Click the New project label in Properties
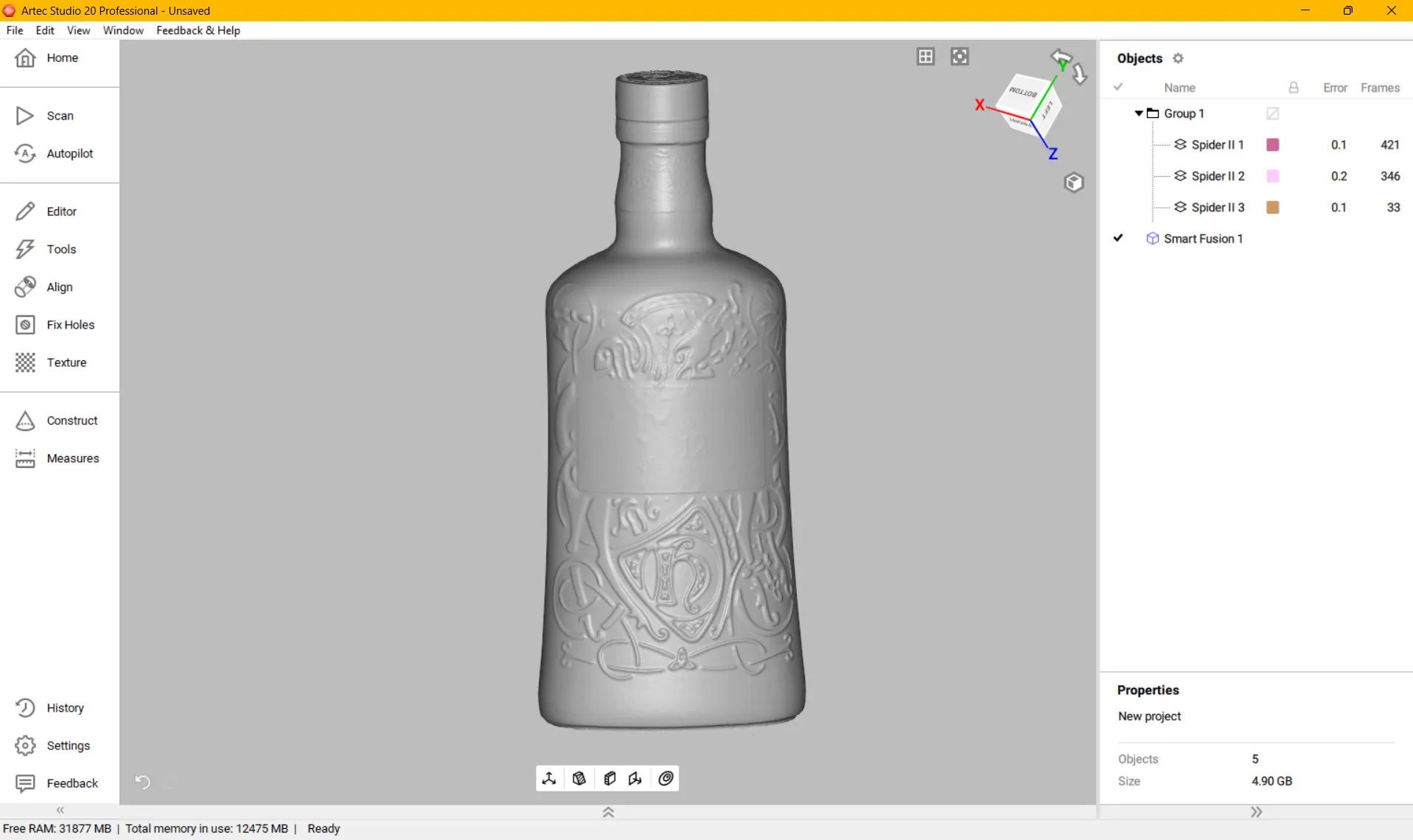The image size is (1413, 840). [1149, 716]
